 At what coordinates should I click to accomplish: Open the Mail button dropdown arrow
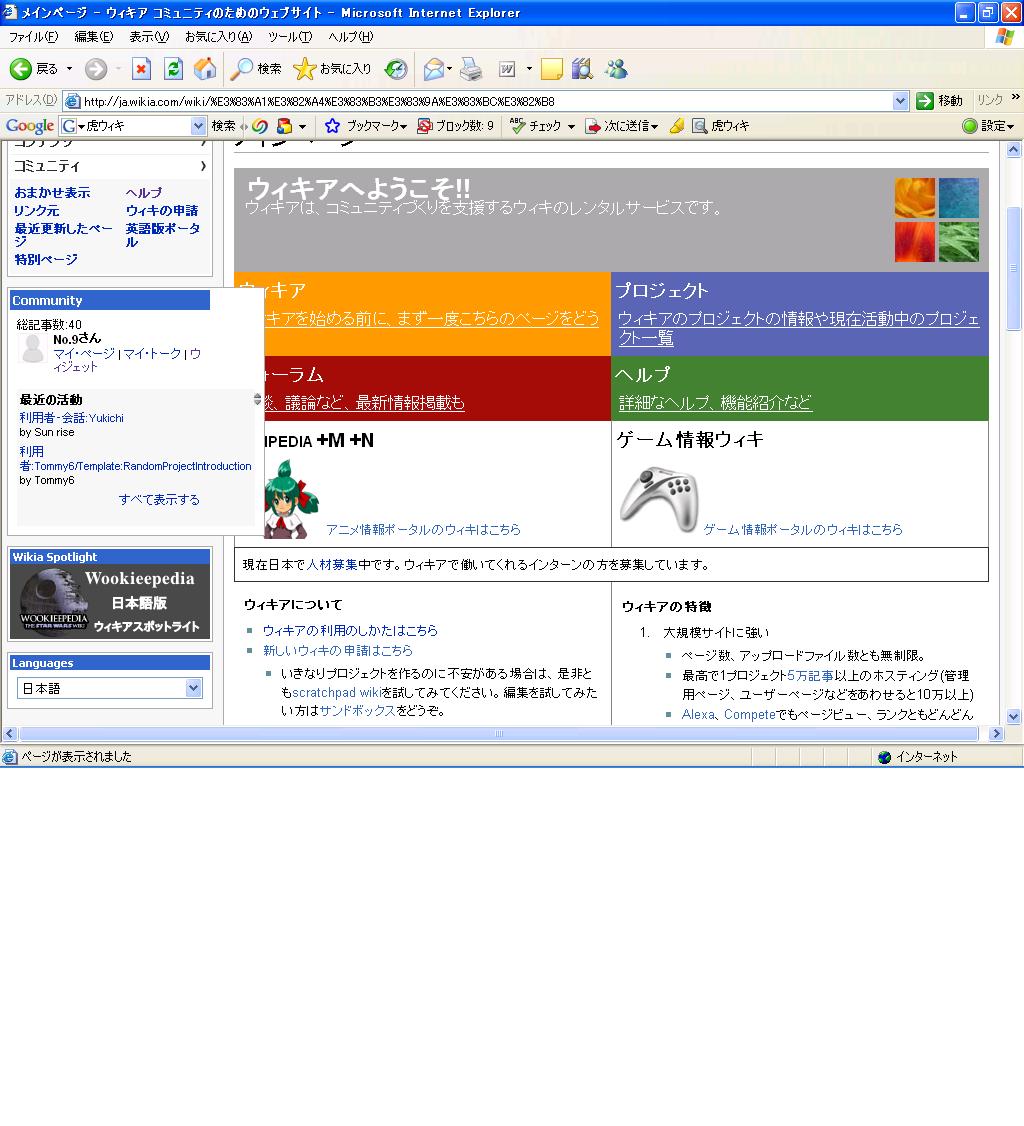coord(450,69)
